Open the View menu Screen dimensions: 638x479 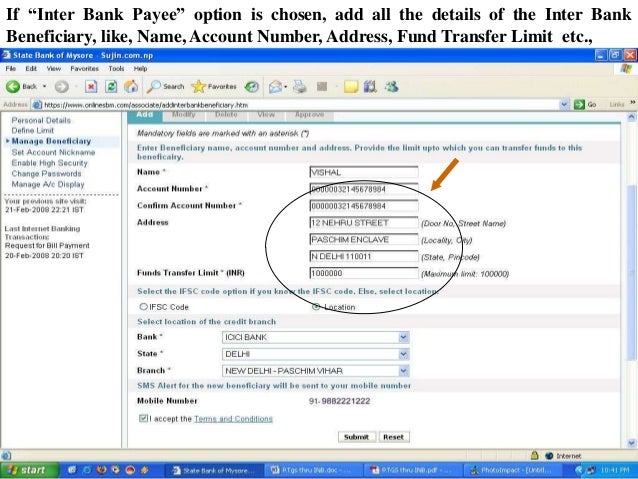pyautogui.click(x=53, y=68)
